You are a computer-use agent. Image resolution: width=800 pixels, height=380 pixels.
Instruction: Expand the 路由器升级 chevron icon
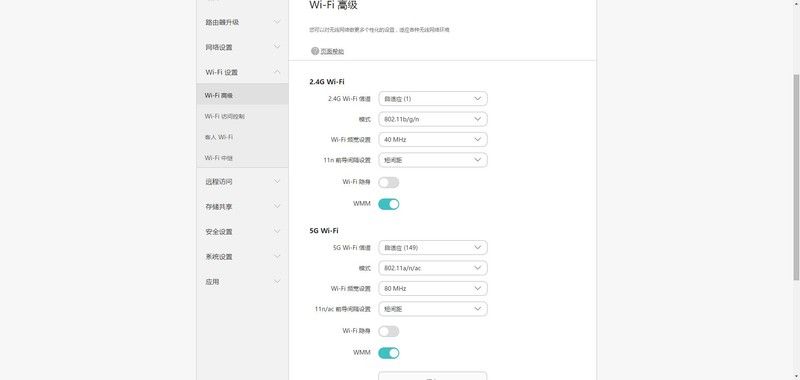277,22
